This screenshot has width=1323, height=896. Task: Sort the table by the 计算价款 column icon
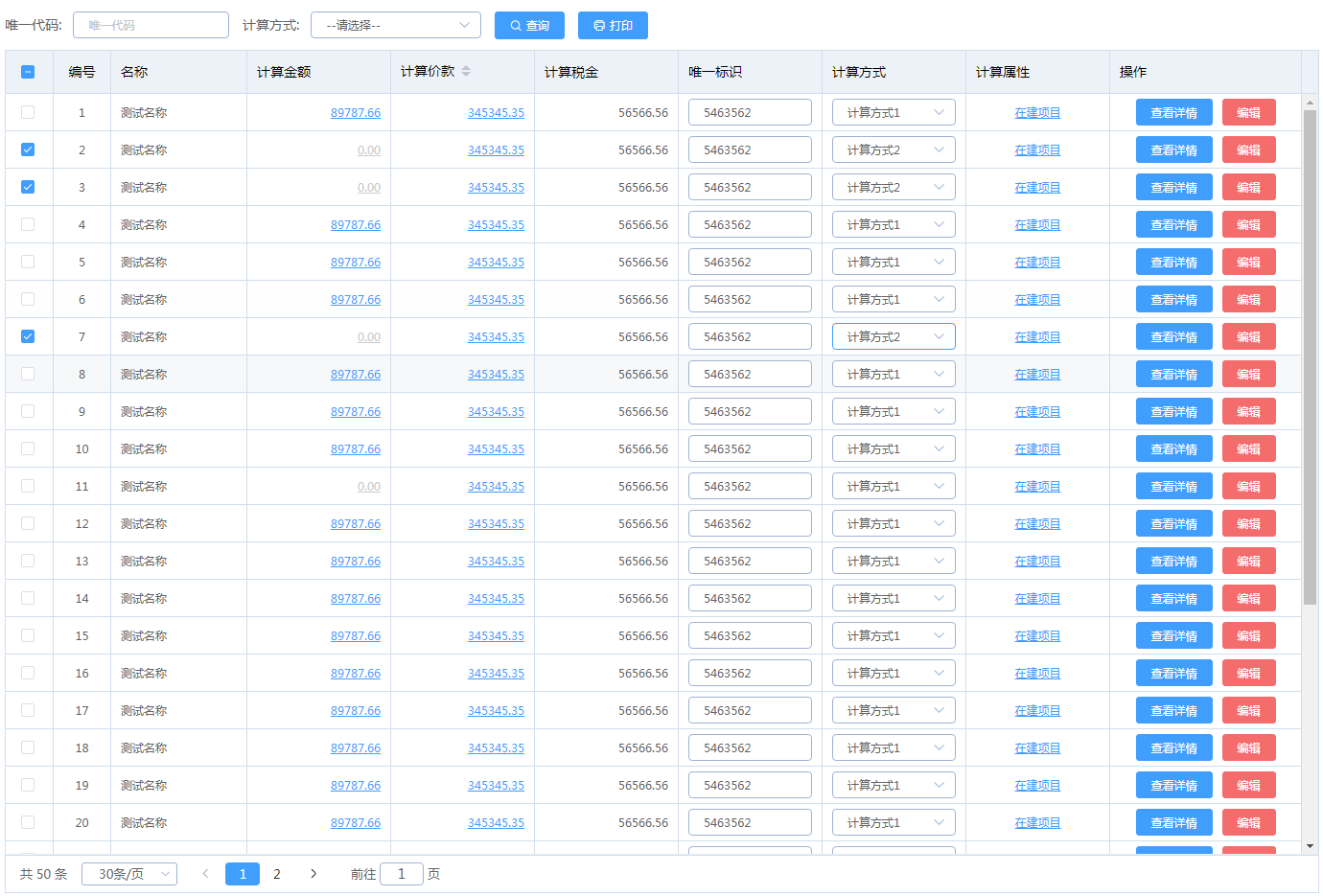[466, 71]
